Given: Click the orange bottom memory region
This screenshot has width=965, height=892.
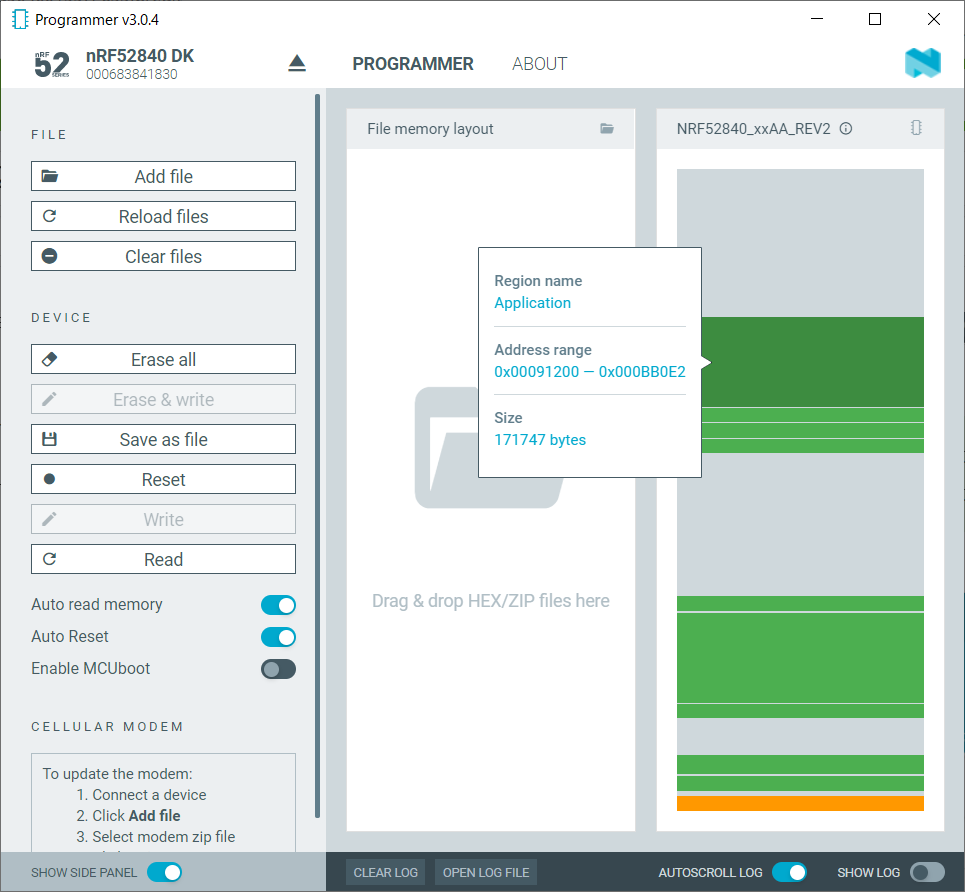Looking at the screenshot, I should pos(800,803).
